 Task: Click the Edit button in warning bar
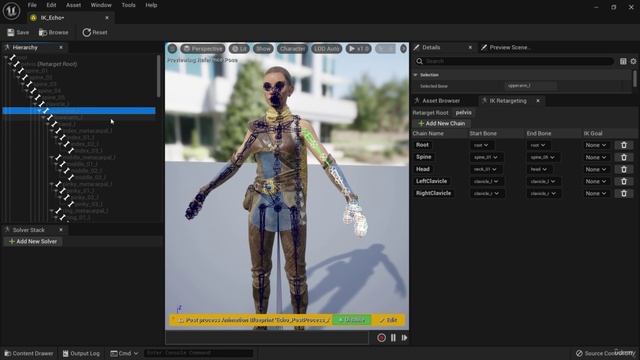click(388, 320)
